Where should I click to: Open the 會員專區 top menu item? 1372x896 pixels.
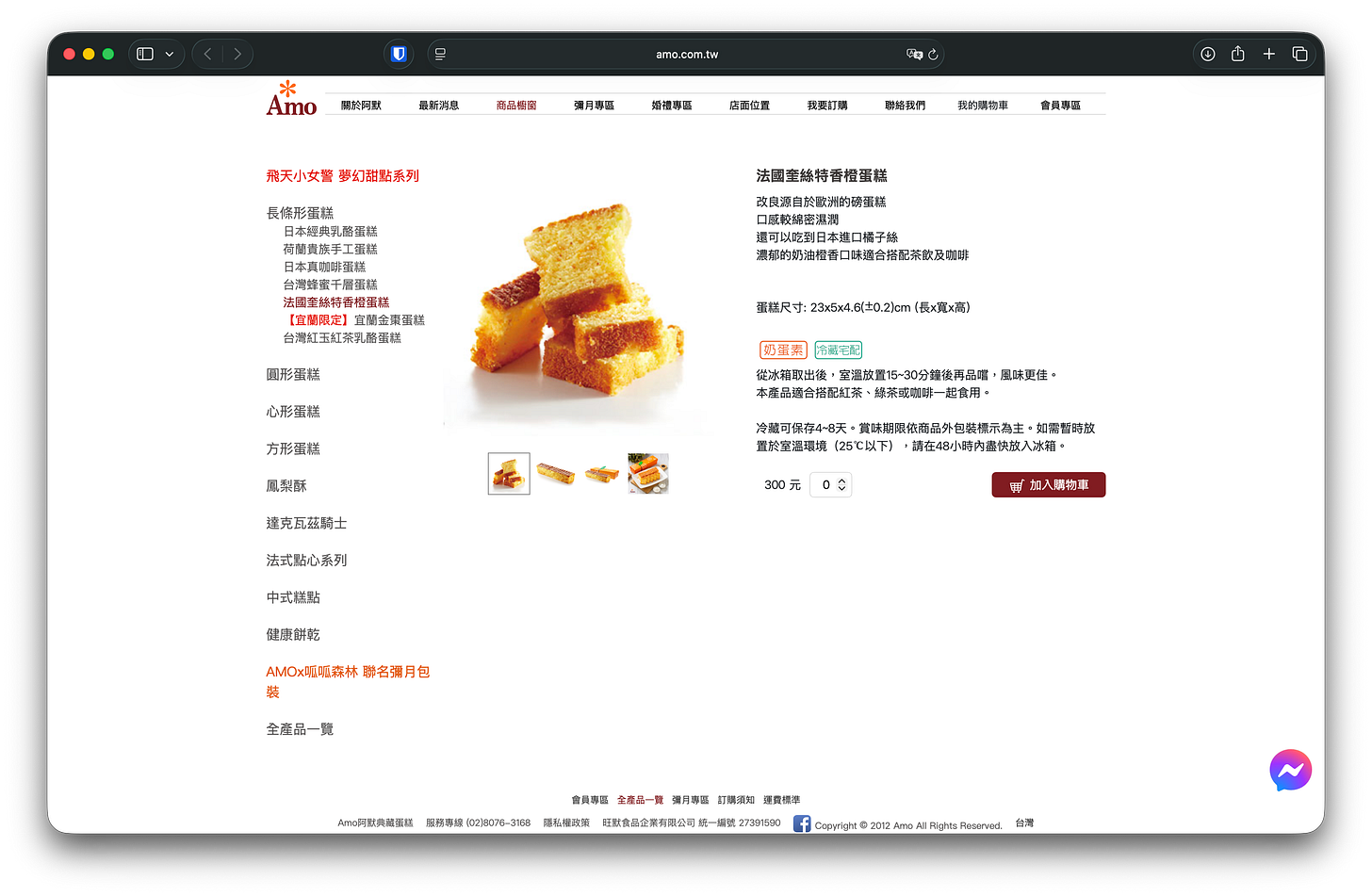tap(1061, 106)
